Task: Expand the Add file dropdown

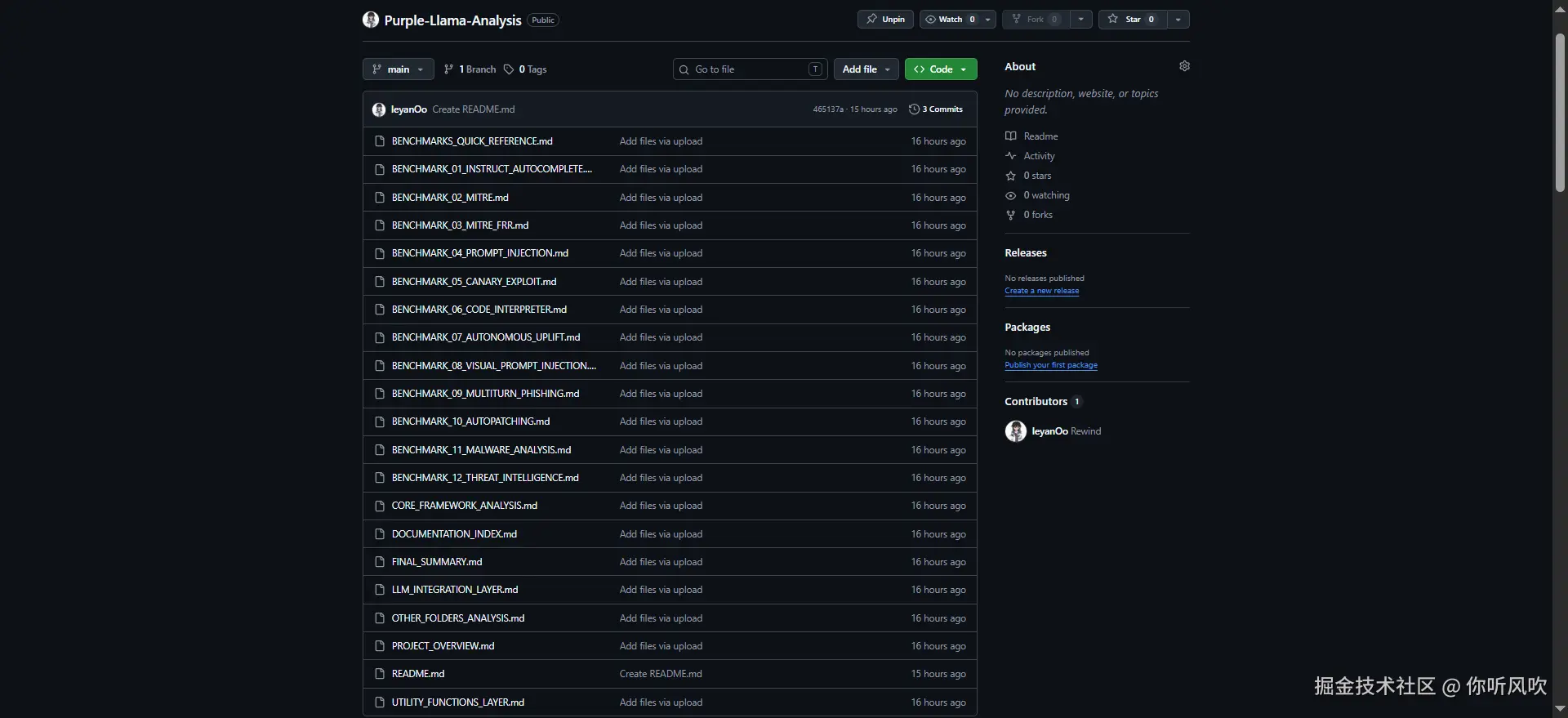Action: tap(866, 69)
